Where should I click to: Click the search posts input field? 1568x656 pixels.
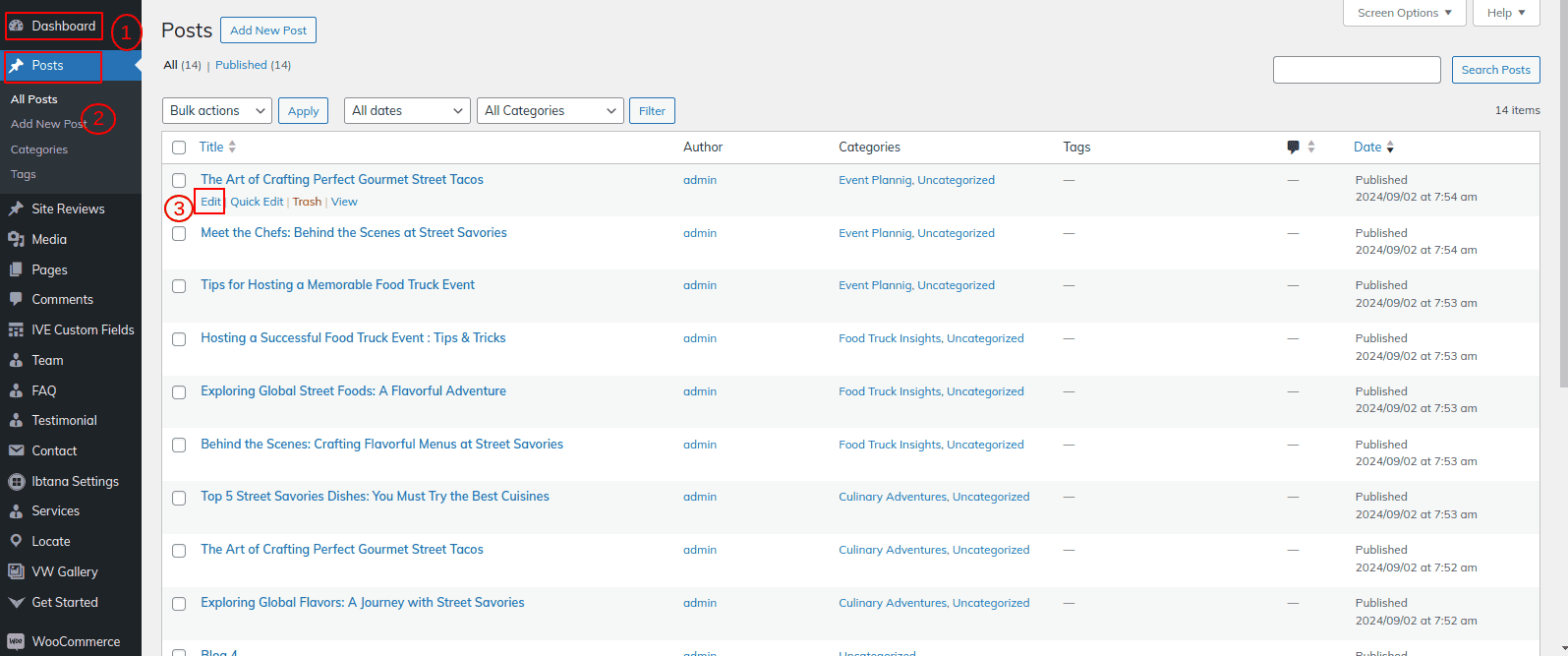(1356, 70)
